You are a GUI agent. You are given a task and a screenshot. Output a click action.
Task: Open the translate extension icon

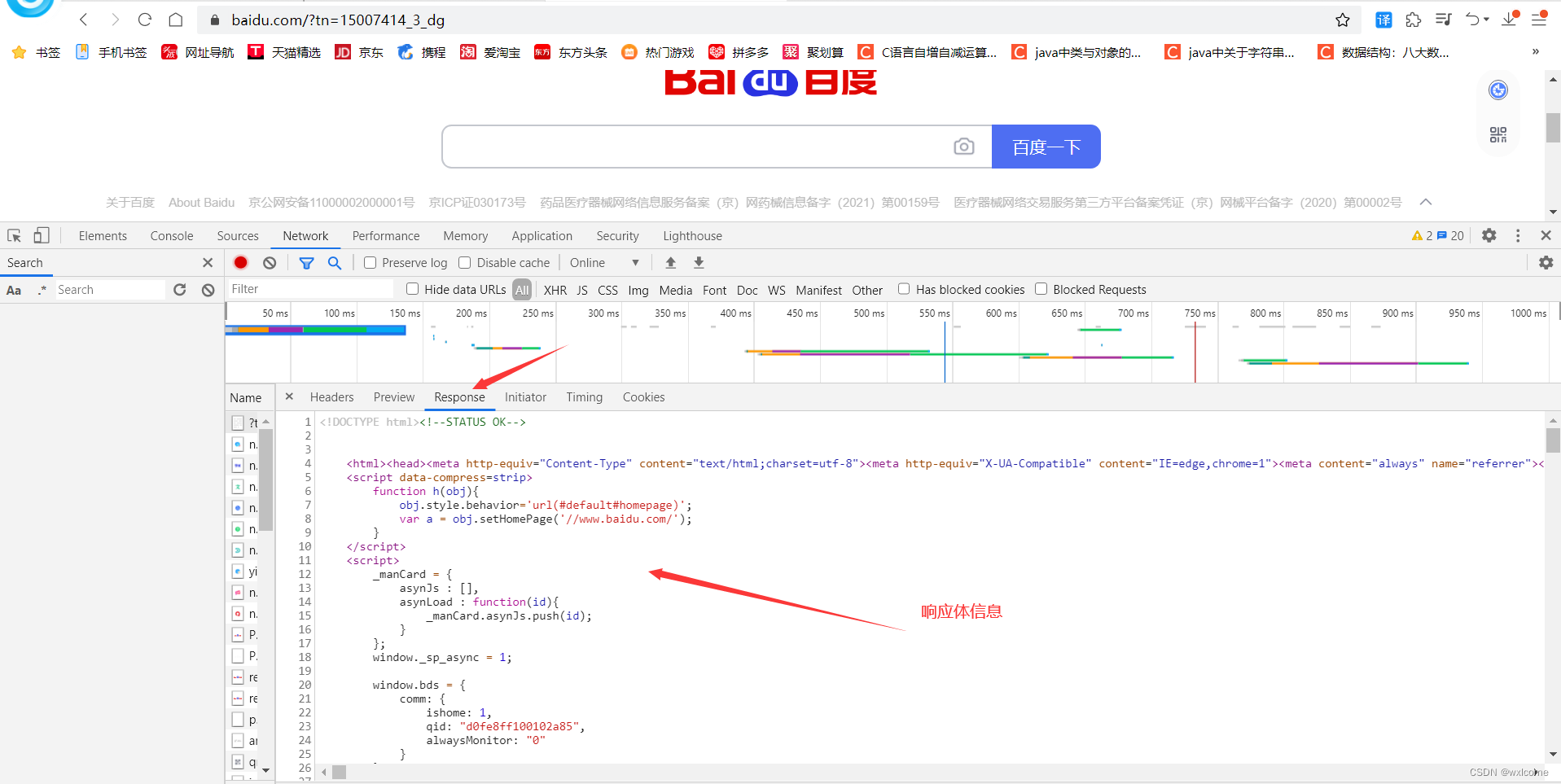point(1383,20)
